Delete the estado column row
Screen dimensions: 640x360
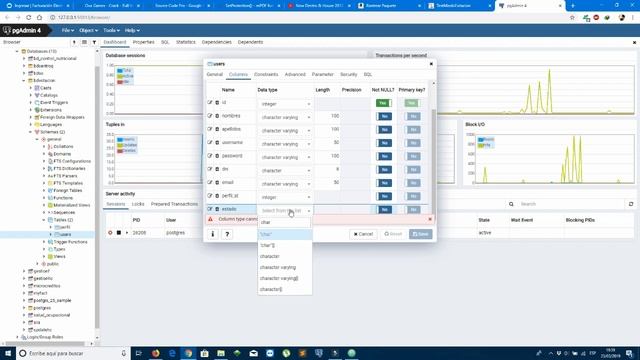point(217,209)
